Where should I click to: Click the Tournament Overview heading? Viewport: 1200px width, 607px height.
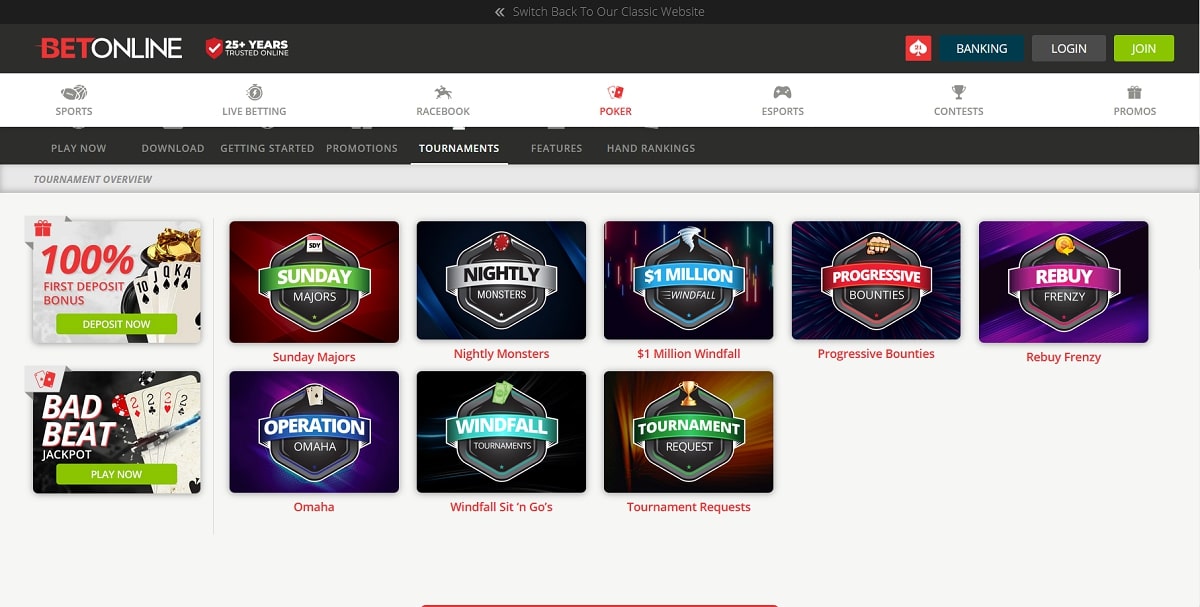[93, 179]
